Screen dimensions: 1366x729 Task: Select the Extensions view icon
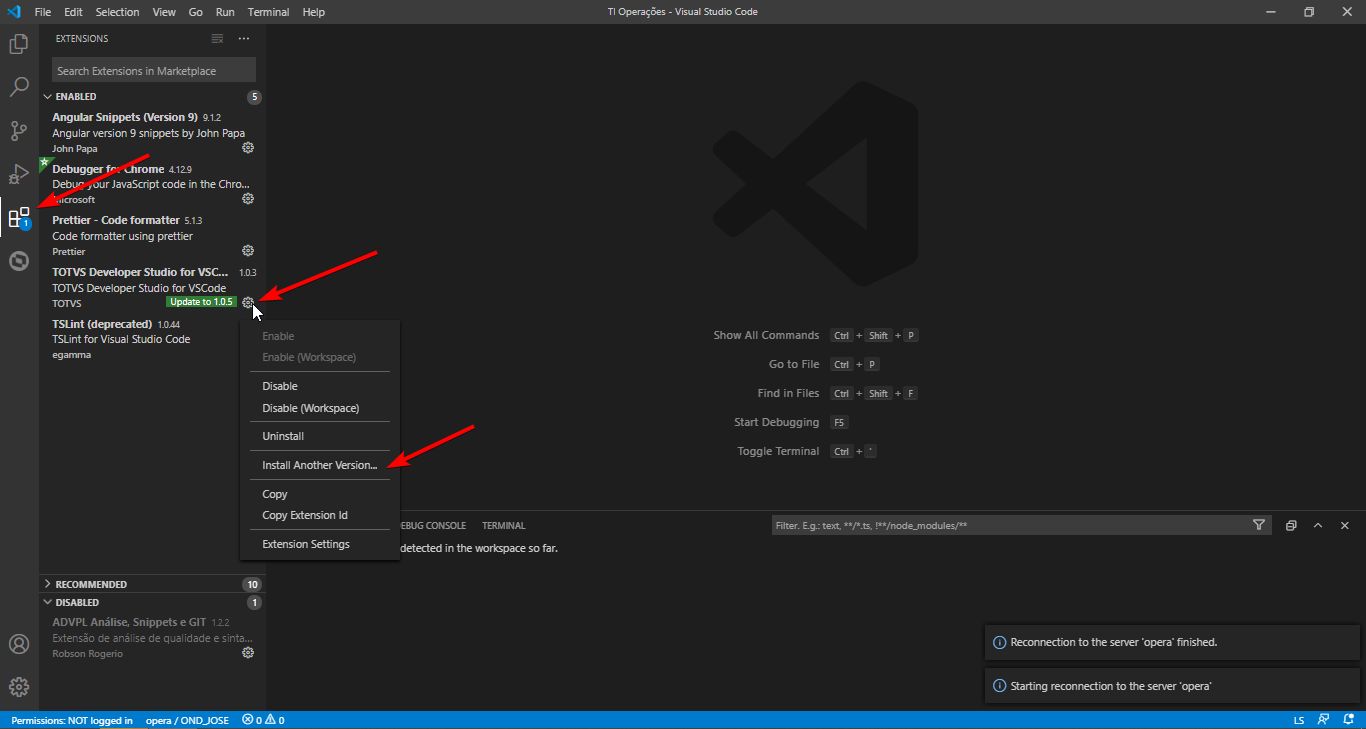tap(19, 218)
